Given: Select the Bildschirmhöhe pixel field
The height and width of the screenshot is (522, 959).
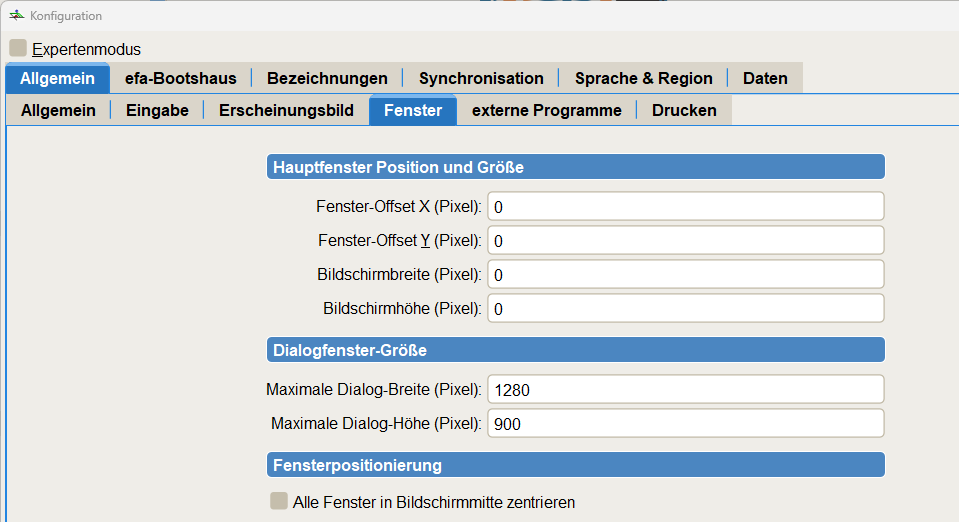Looking at the screenshot, I should (685, 308).
